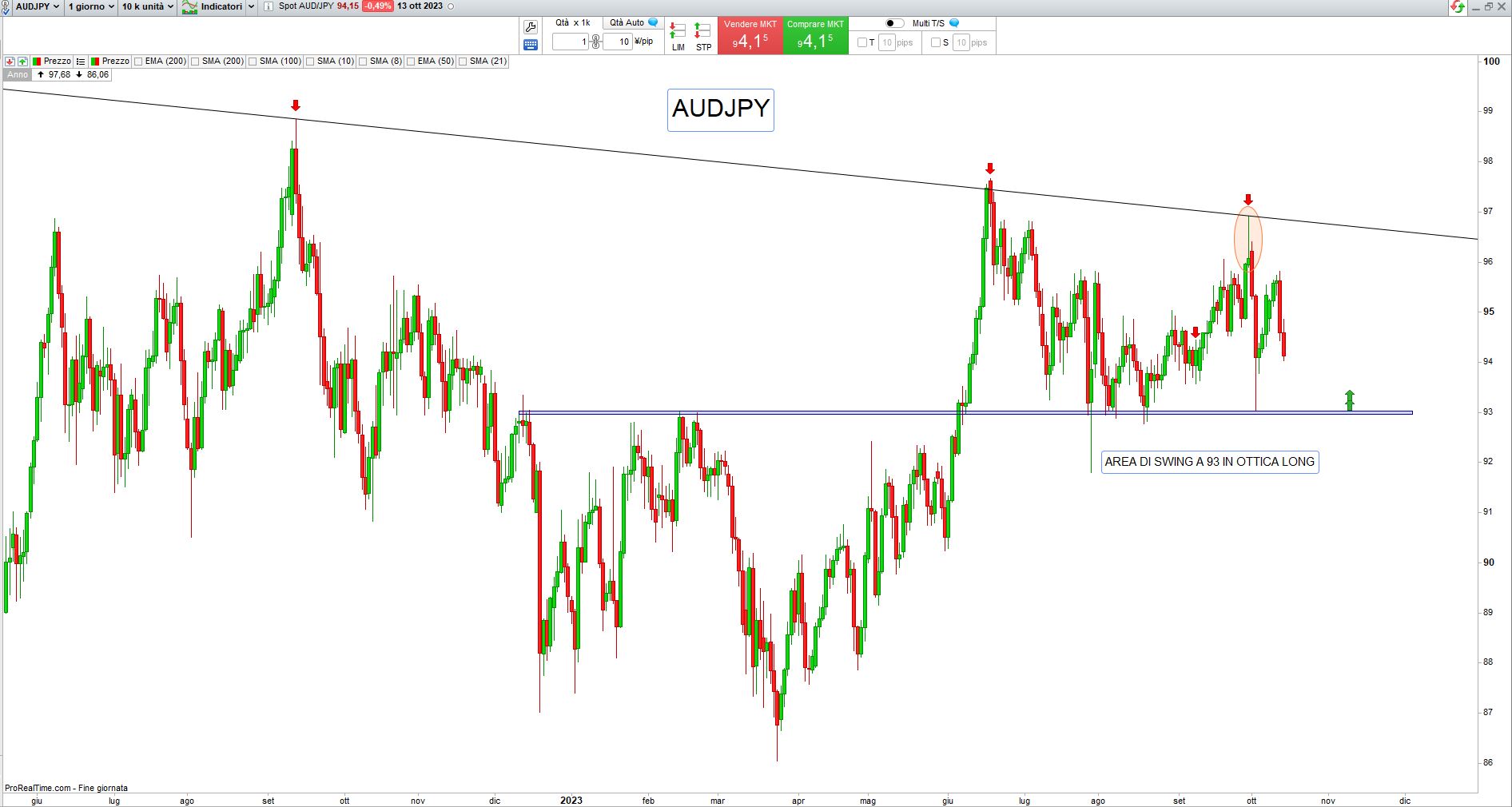Screen dimensions: 1512x807
Task: Click the pin icon left of AUDJPY
Action: pos(6,7)
